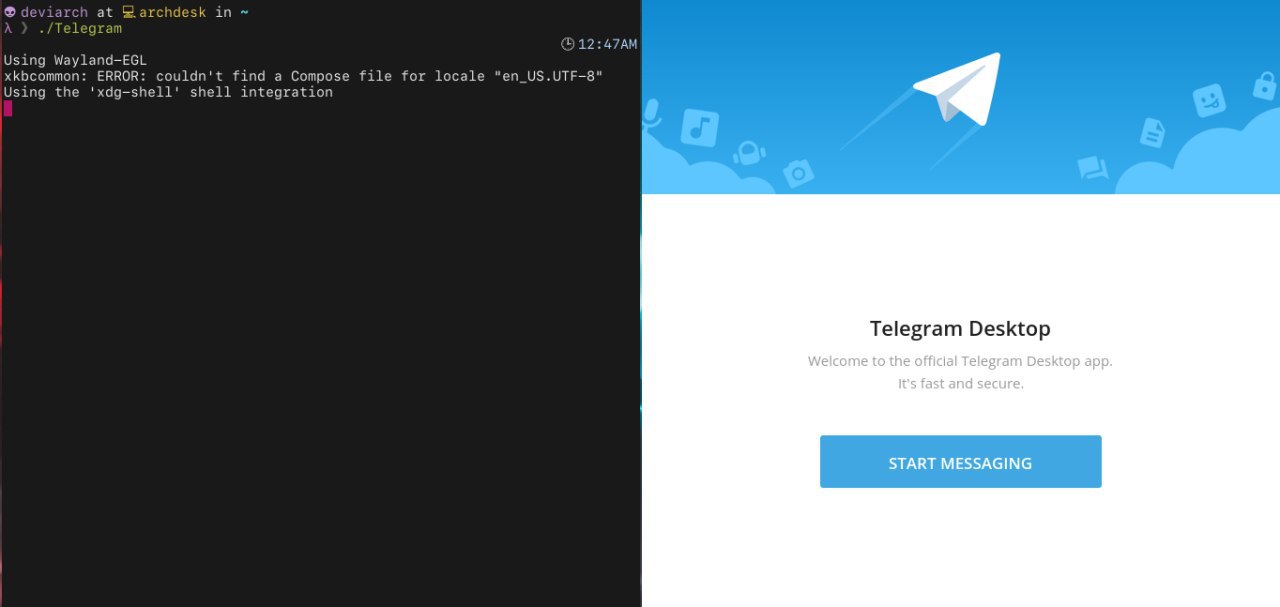Click the computer icon before archdesk
Viewport: 1280px width, 607px height.
tap(129, 12)
